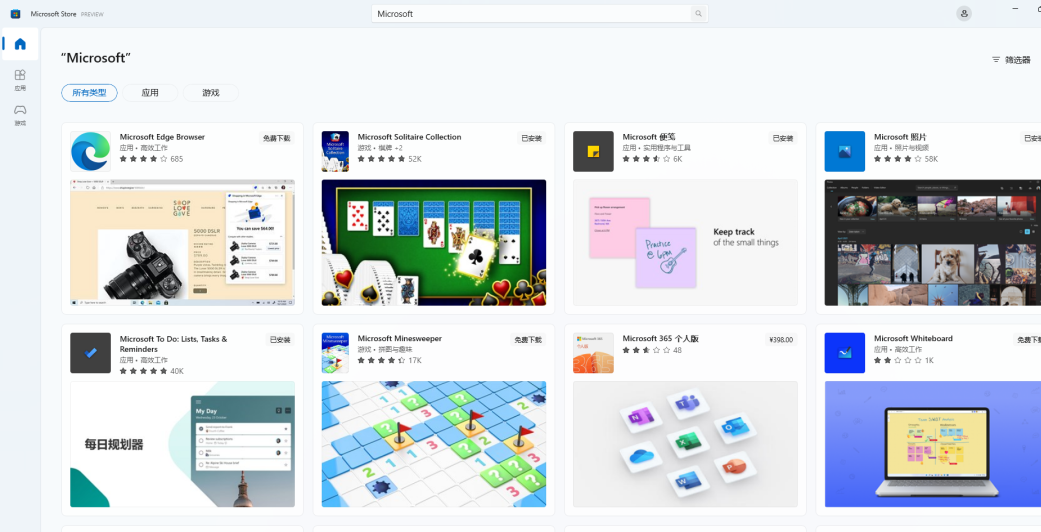Viewport: 1041px width, 532px height.
Task: Open the Apps section in the sidebar
Action: pyautogui.click(x=20, y=80)
